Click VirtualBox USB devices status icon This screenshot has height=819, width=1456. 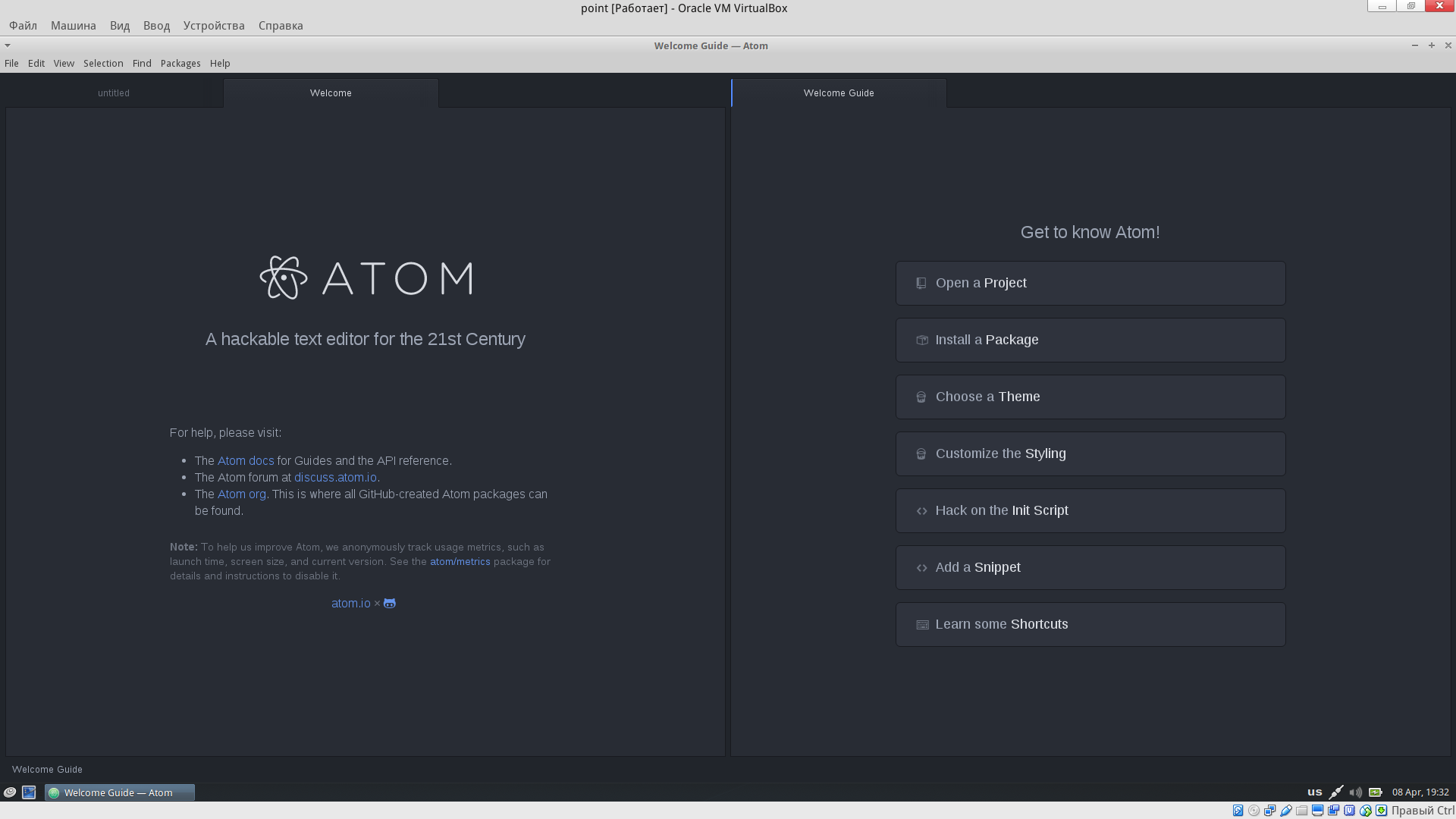[x=1286, y=811]
